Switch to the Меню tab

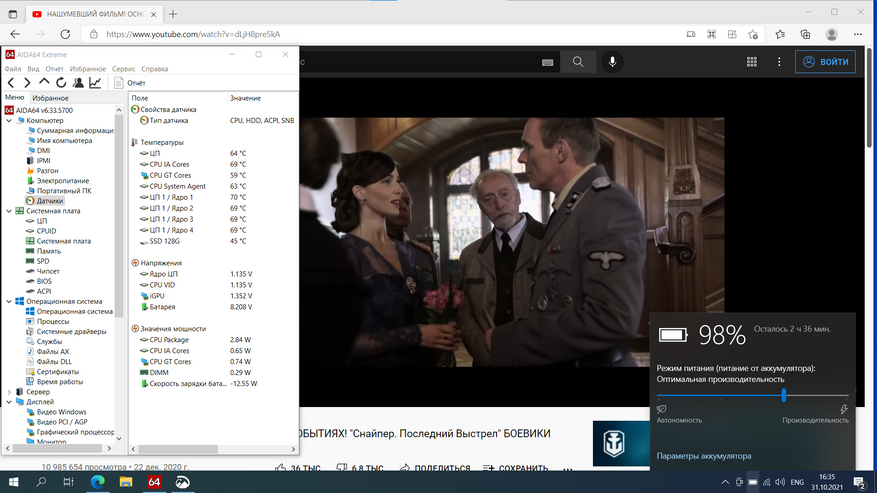(15, 97)
